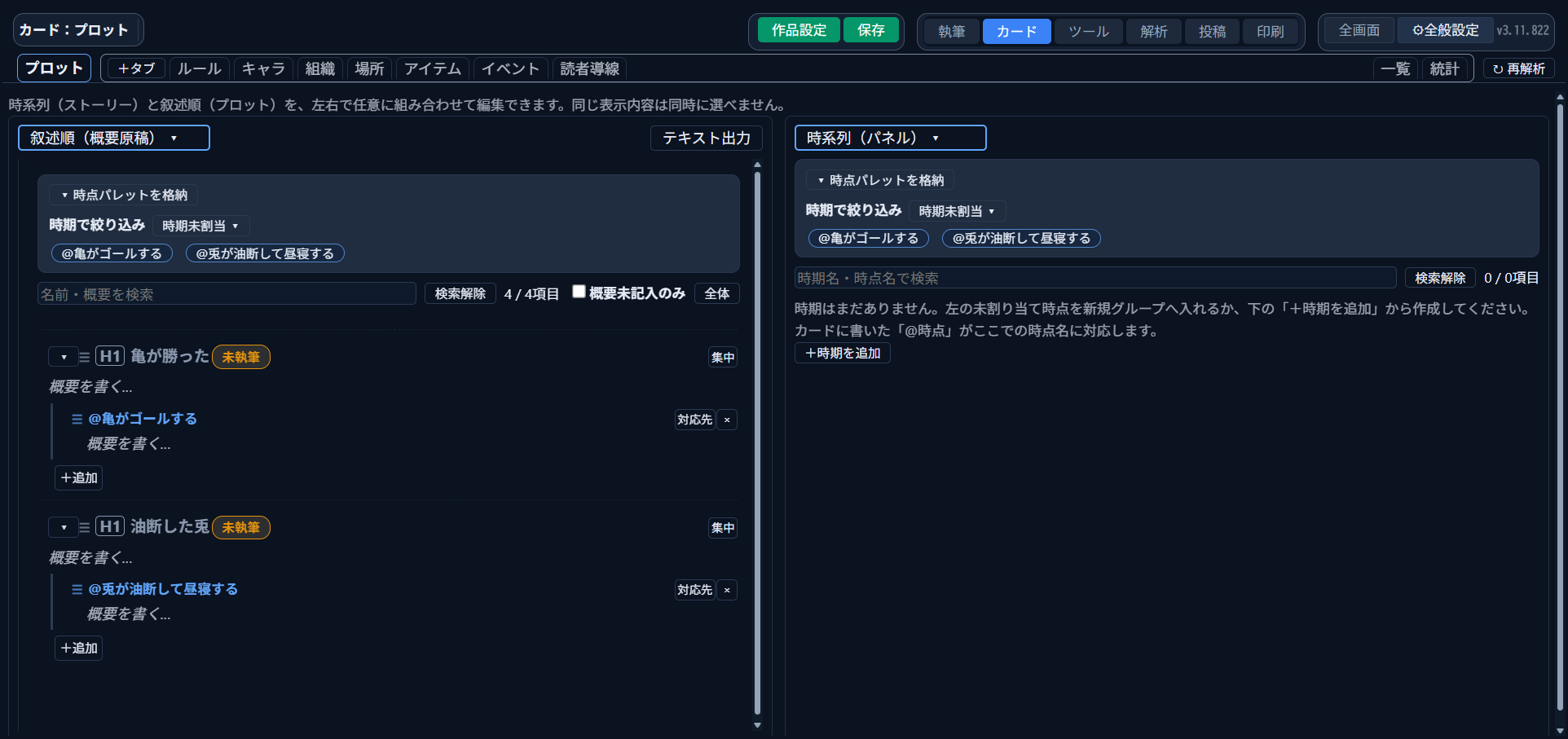Click handle icon before @兎が油断して昼寝する item
Screen dimensions: 1568x739
click(x=77, y=589)
